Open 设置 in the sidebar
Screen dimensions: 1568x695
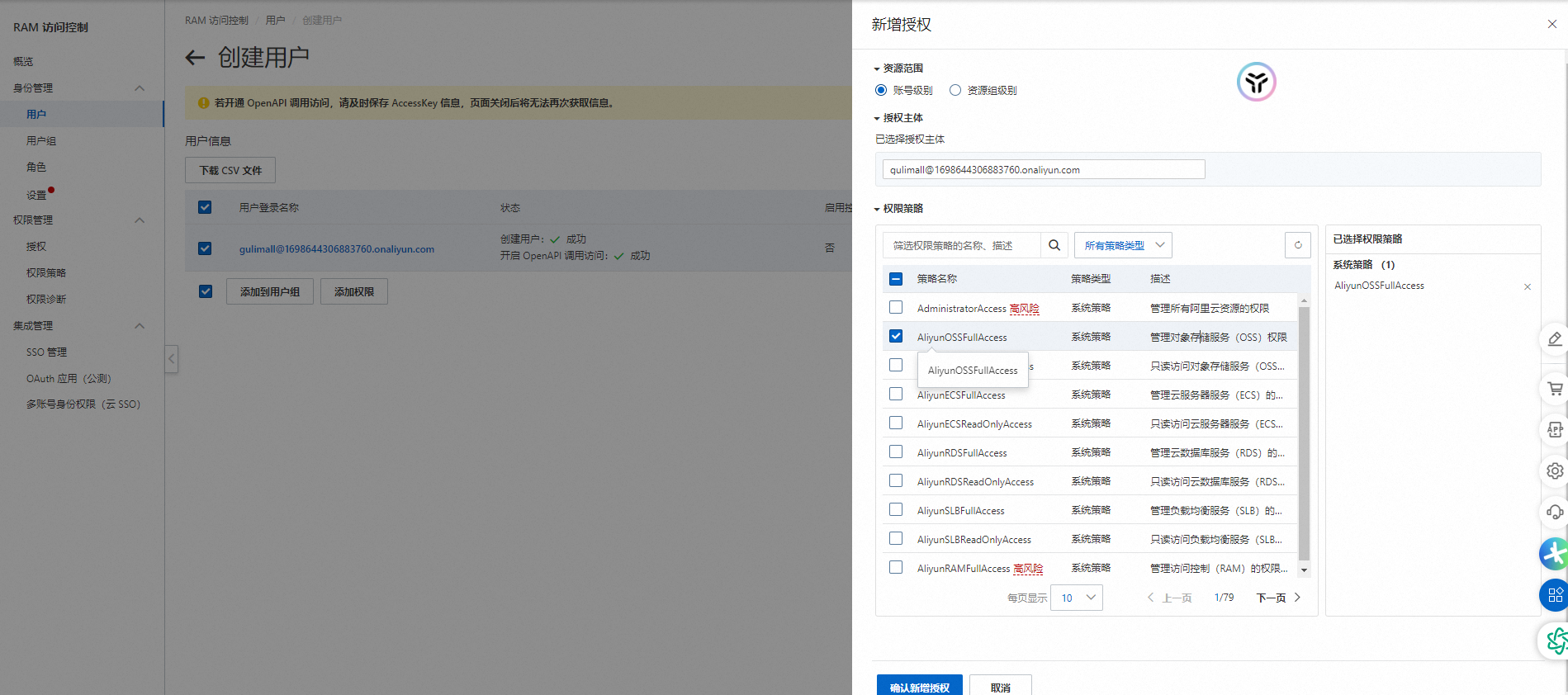pyautogui.click(x=36, y=196)
